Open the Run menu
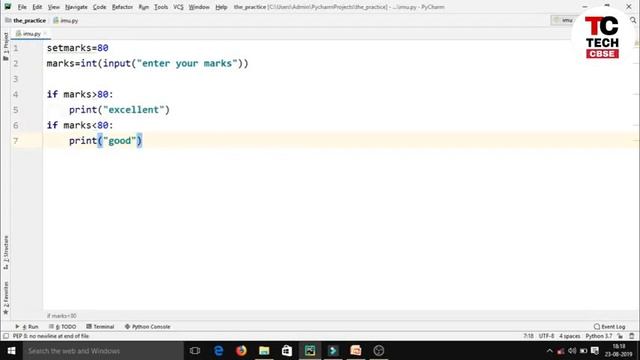Viewport: 640px width, 360px height. point(143,7)
